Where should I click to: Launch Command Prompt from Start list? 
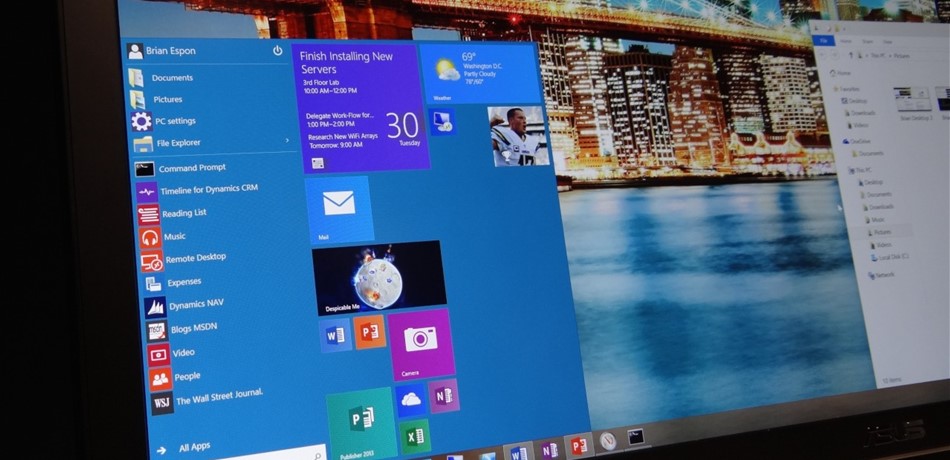[181, 168]
